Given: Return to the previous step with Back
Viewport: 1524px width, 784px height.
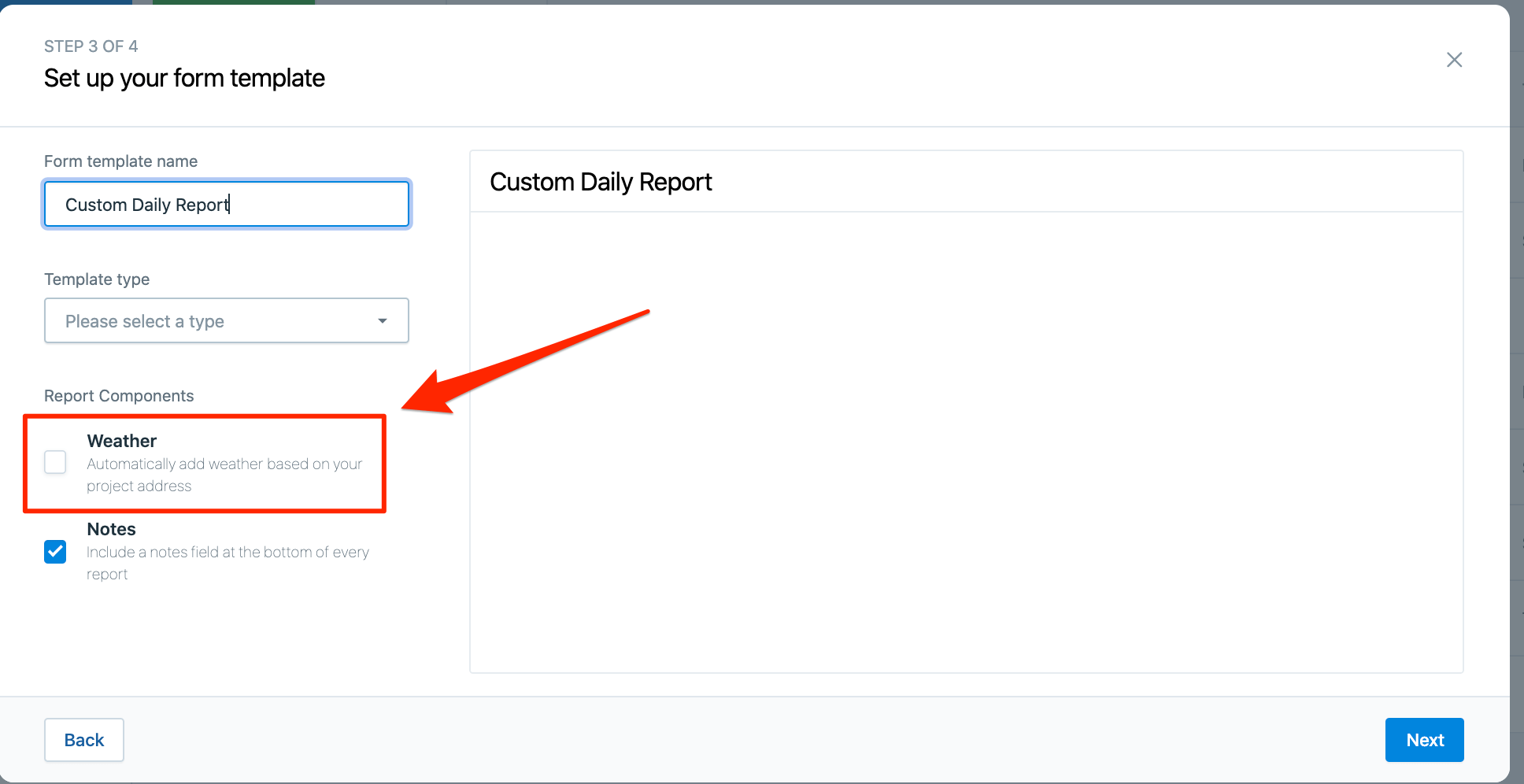Looking at the screenshot, I should [83, 740].
